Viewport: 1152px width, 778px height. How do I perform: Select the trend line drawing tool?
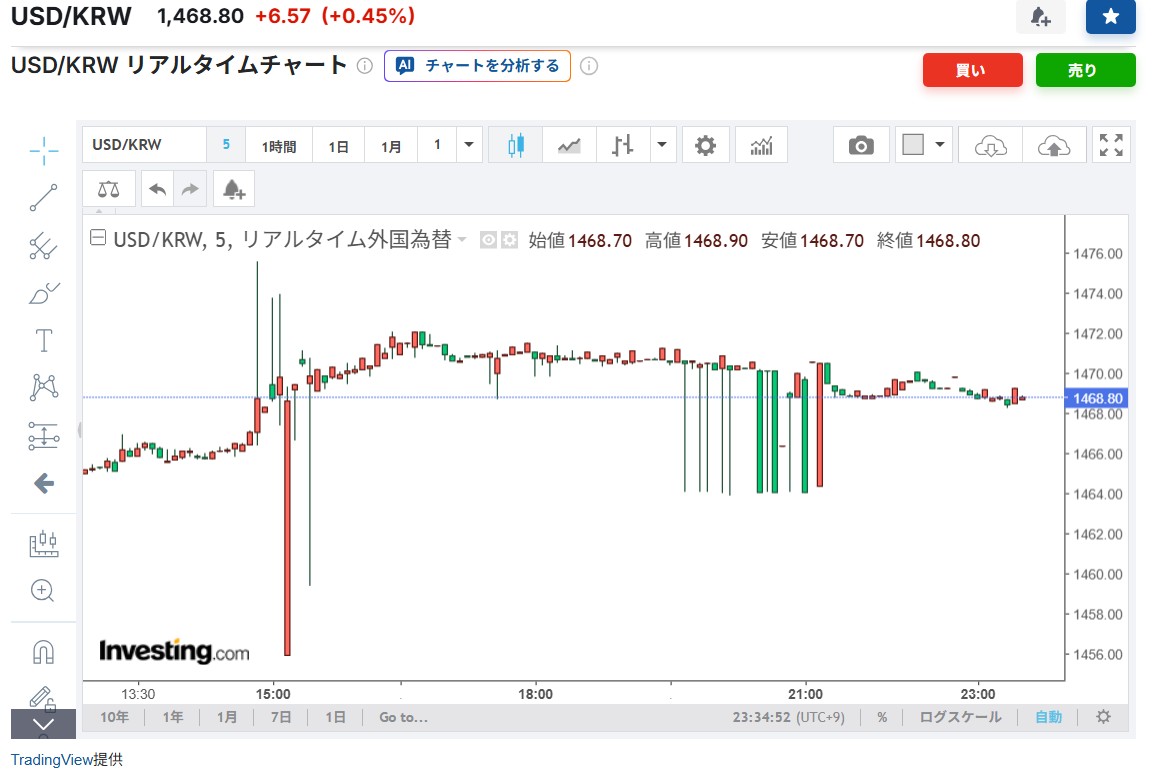point(43,198)
